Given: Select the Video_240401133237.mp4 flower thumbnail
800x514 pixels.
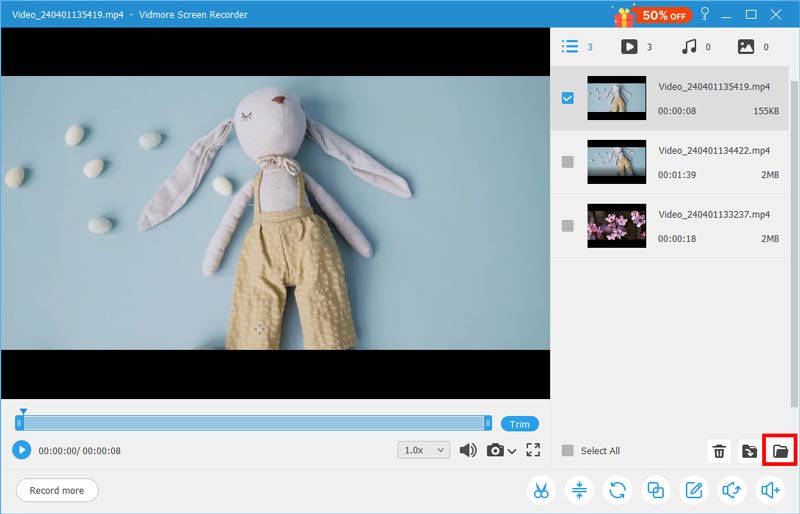Looking at the screenshot, I should pyautogui.click(x=617, y=226).
